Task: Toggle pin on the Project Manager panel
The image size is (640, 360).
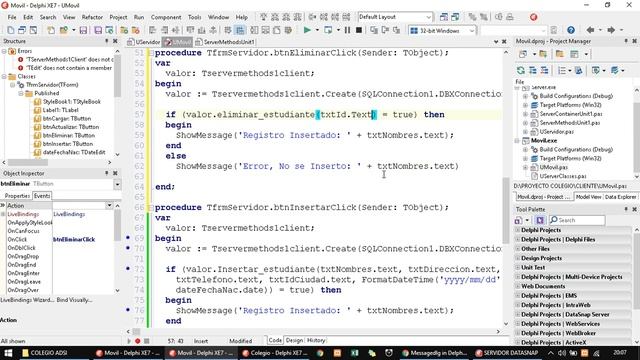Action: tap(626, 41)
